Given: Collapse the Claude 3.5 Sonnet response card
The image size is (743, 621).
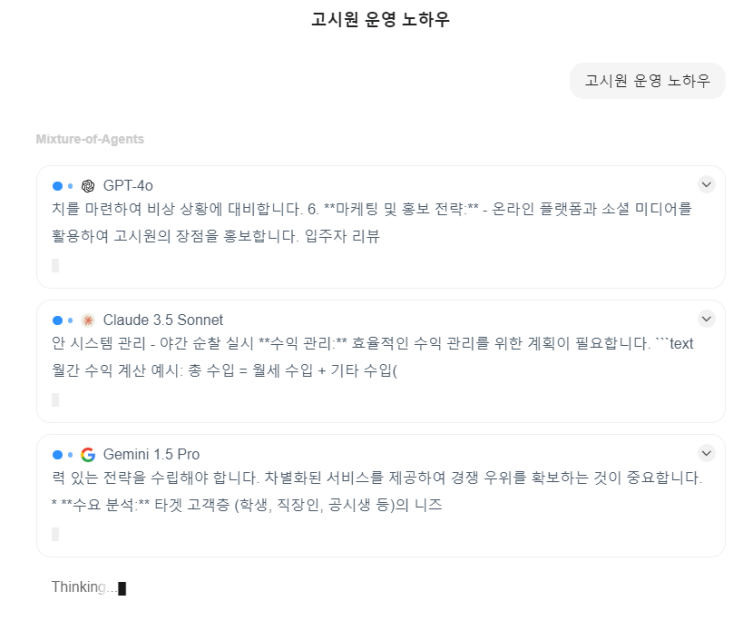Looking at the screenshot, I should 707,319.
